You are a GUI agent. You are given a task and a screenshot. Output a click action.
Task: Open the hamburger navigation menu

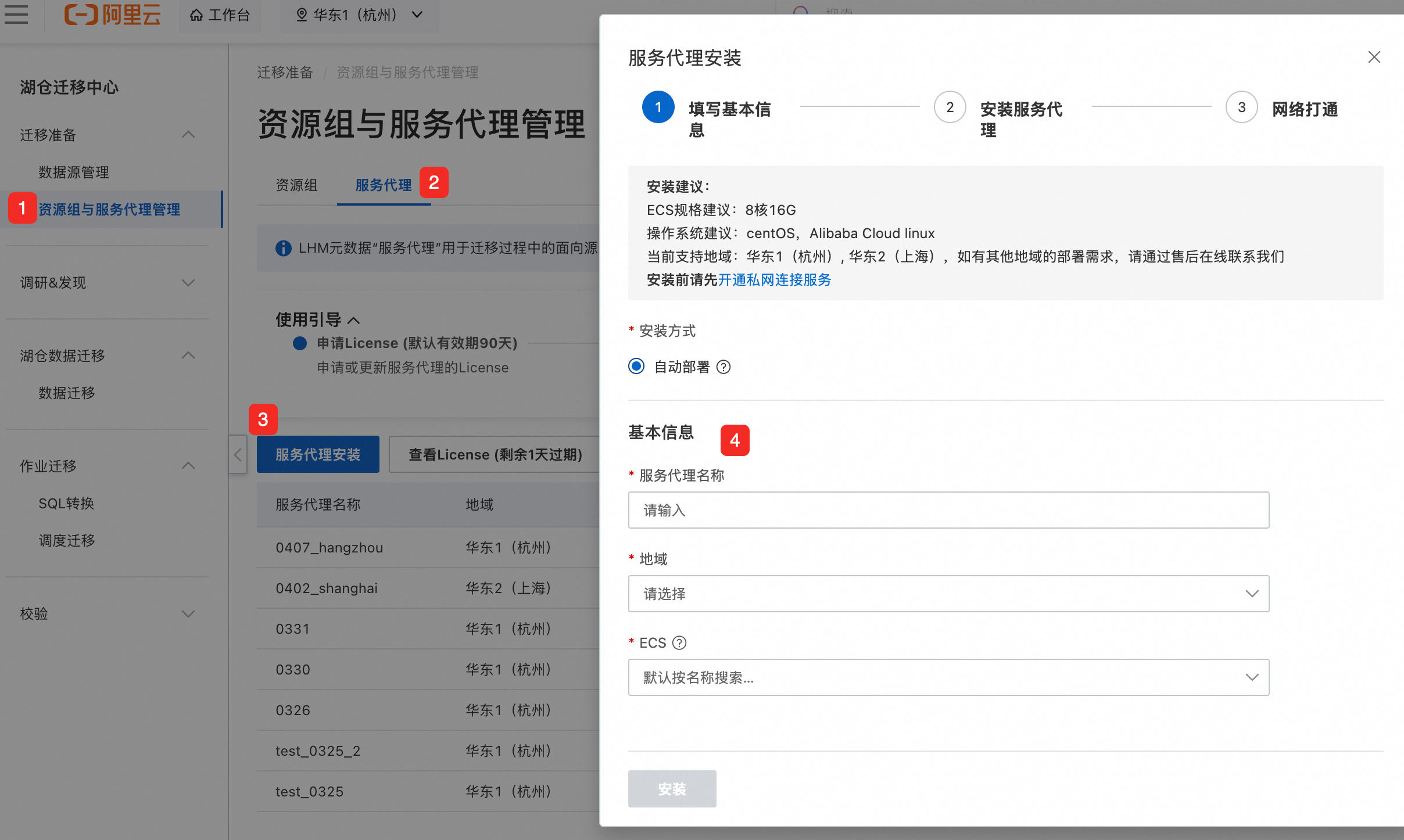16,14
